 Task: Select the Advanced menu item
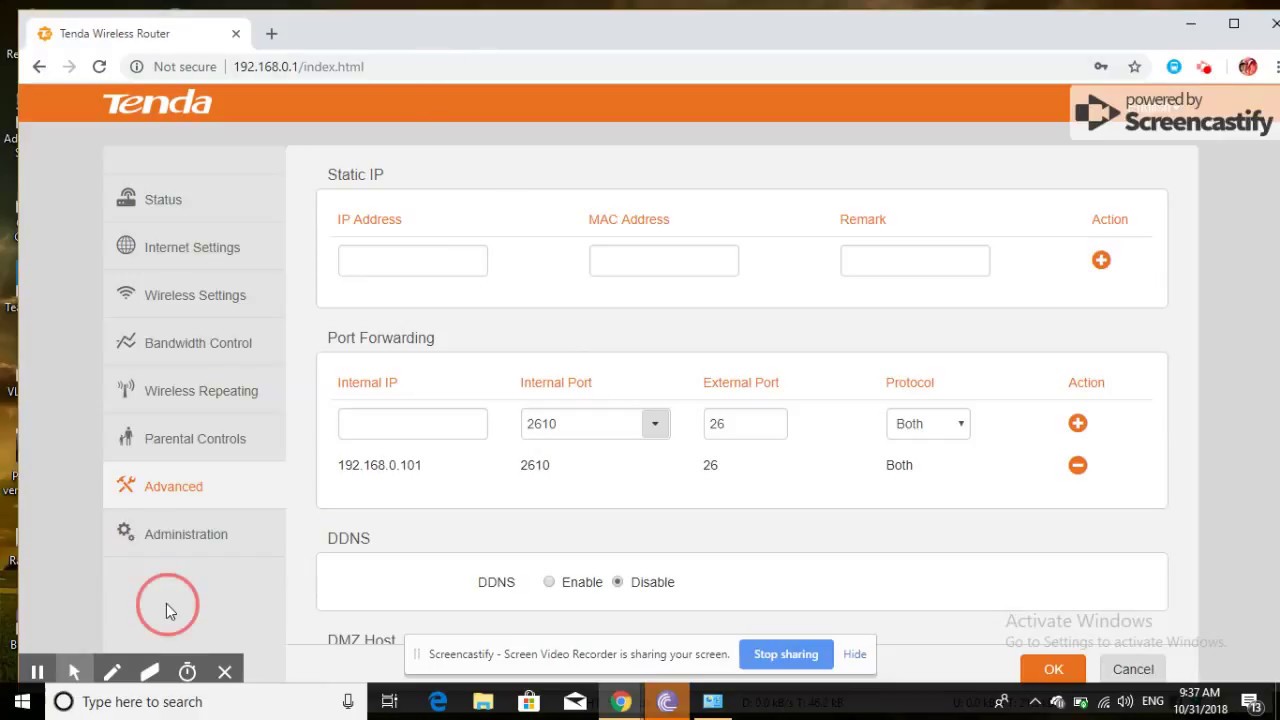tap(173, 487)
